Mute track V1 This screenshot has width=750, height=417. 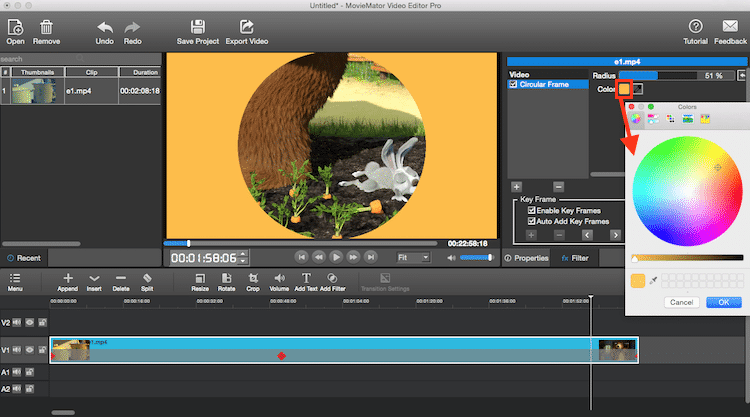17,350
